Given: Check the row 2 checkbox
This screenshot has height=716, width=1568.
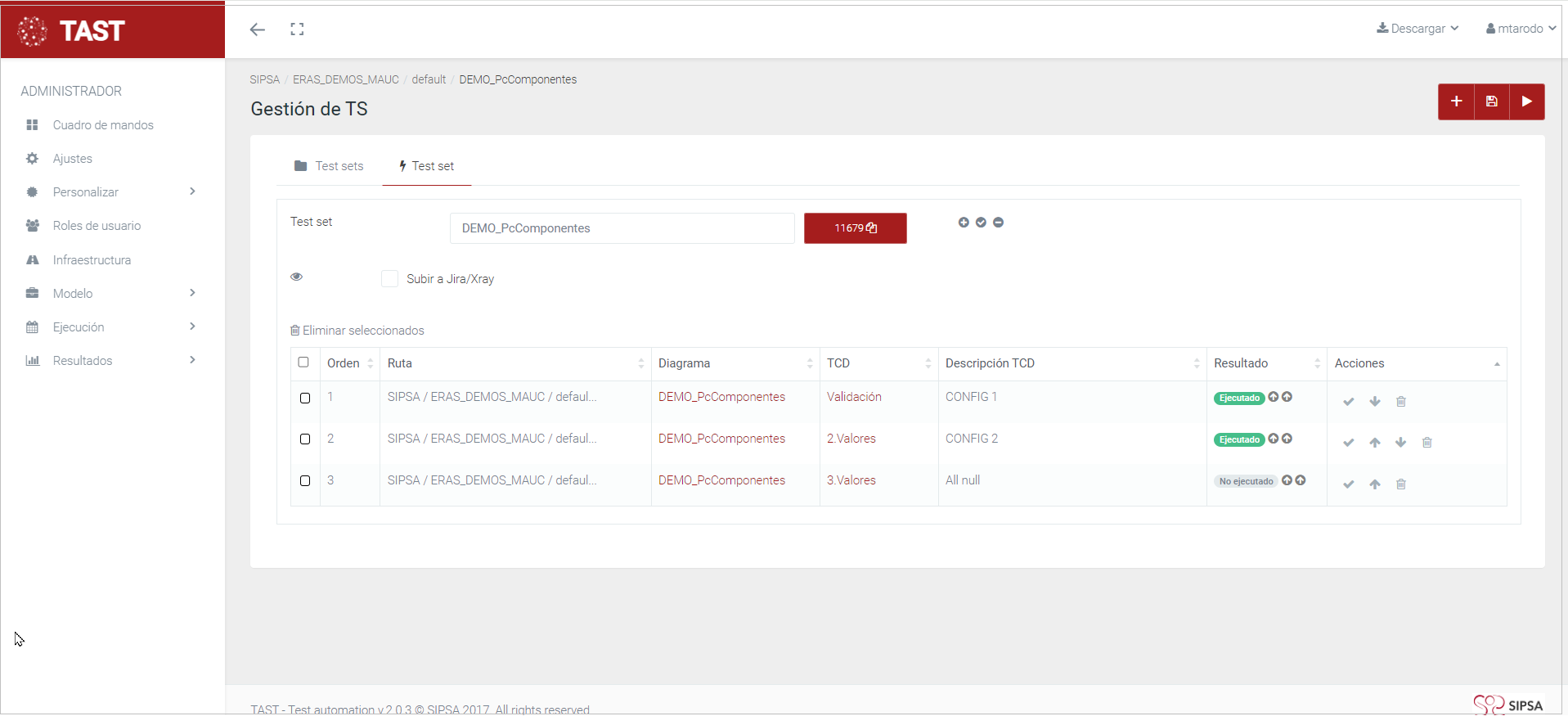Looking at the screenshot, I should (x=305, y=439).
